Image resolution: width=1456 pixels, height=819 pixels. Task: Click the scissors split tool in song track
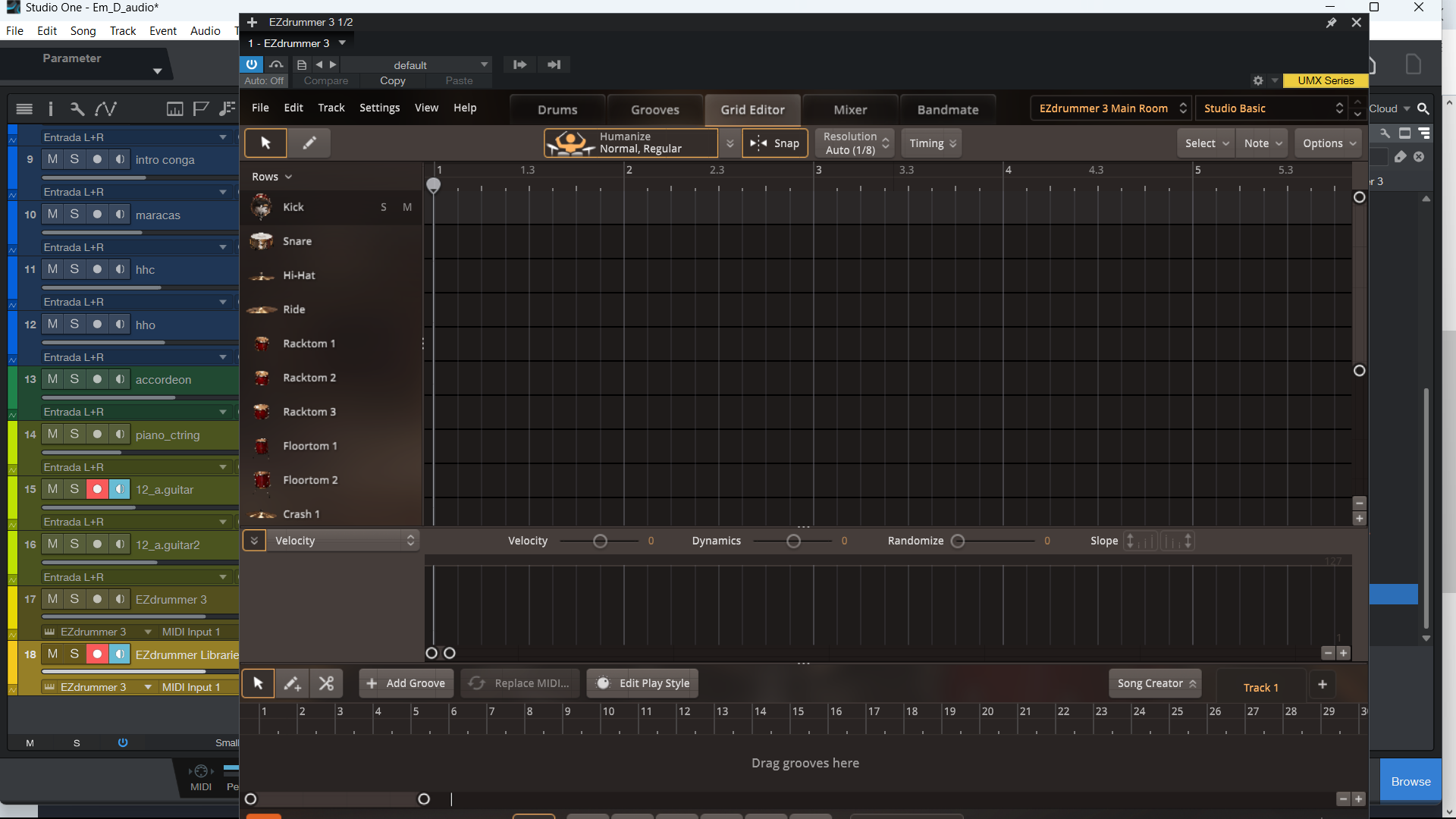326,683
